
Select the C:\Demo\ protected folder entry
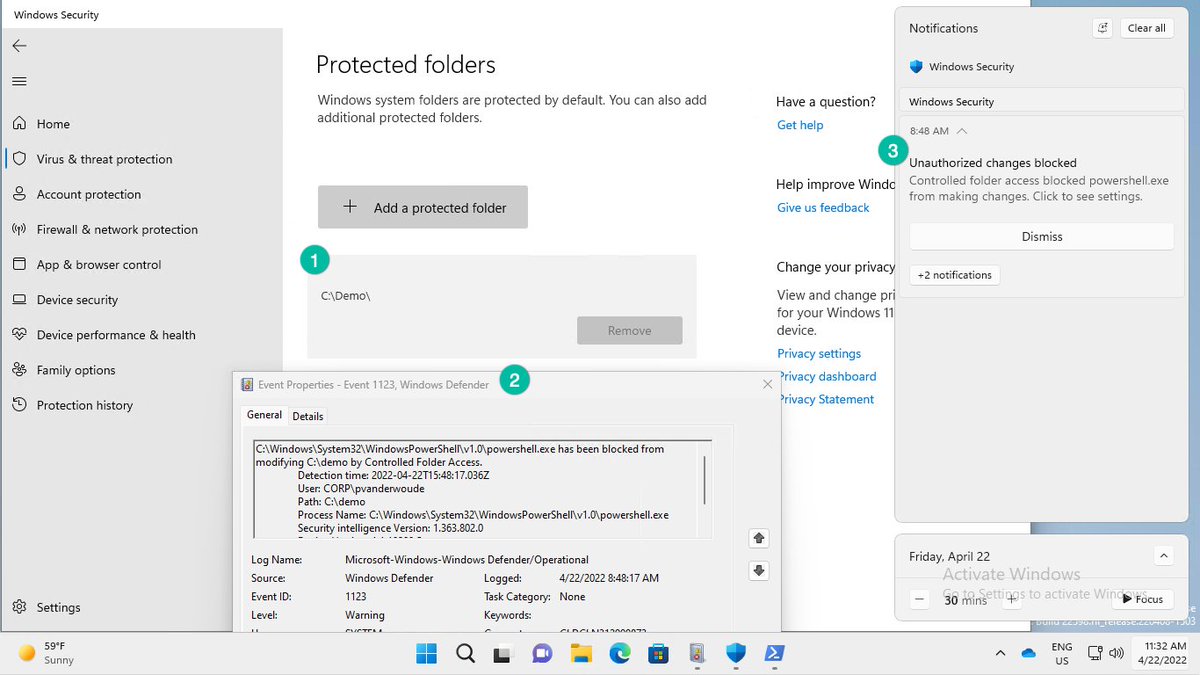click(x=501, y=306)
